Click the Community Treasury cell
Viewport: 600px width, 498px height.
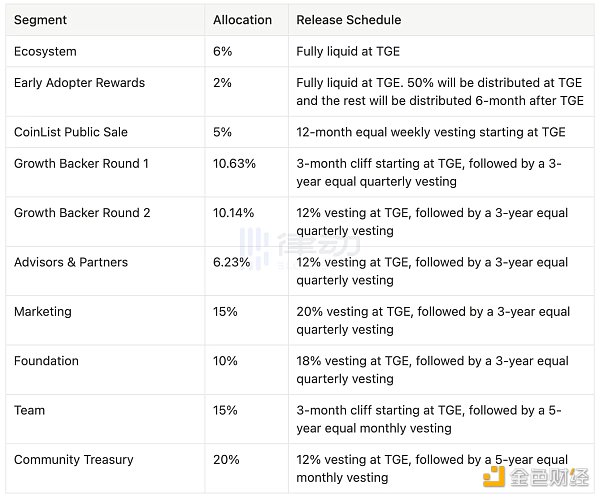click(73, 460)
